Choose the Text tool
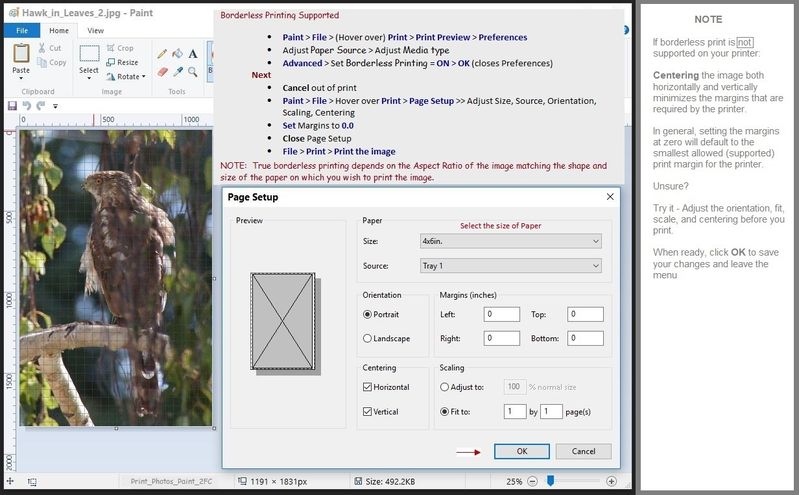 click(x=193, y=53)
